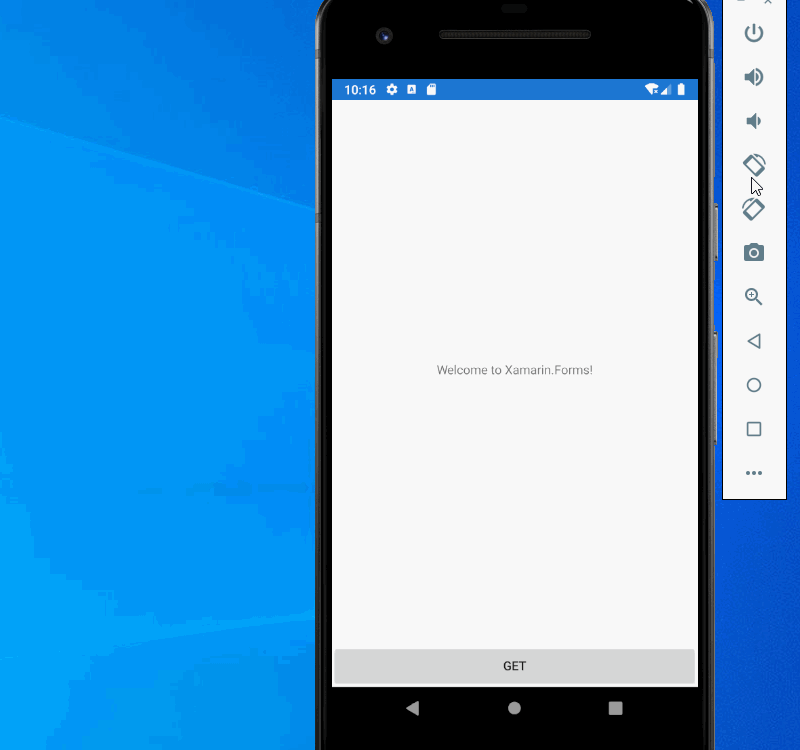Click the emulator sidebar Home circle
Viewport: 800px width, 750px height.
click(x=754, y=385)
